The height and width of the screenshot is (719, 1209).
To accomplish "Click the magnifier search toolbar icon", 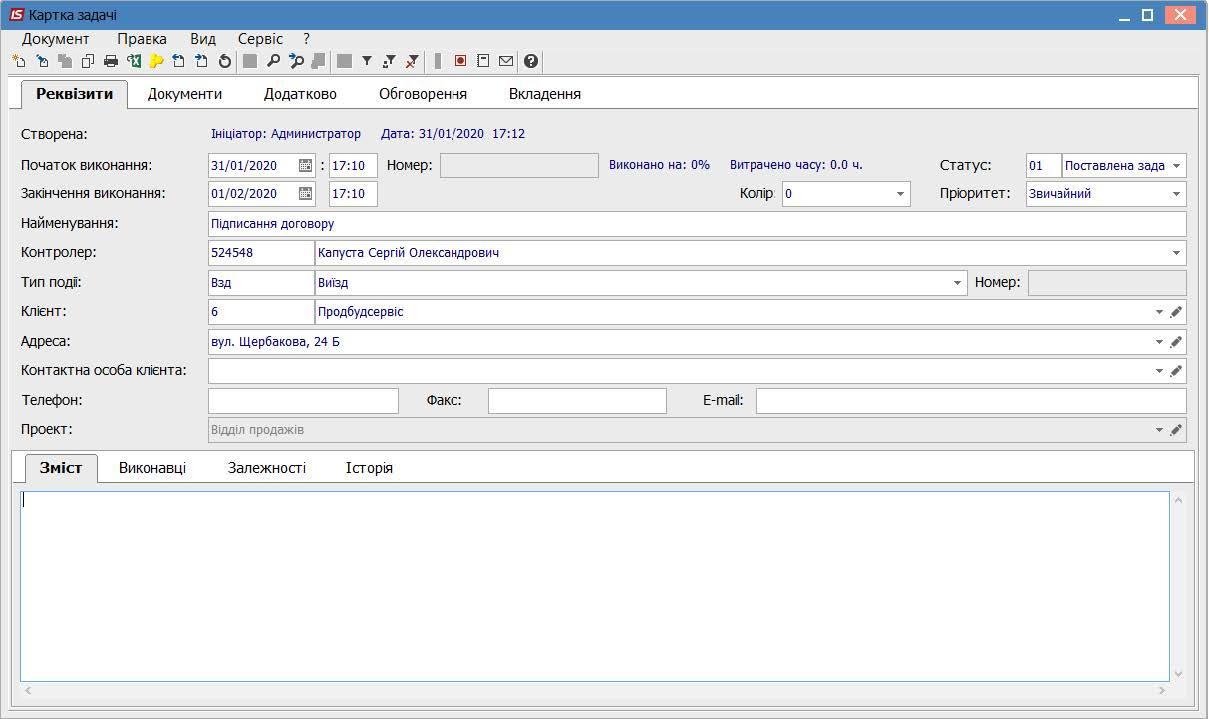I will coord(273,61).
